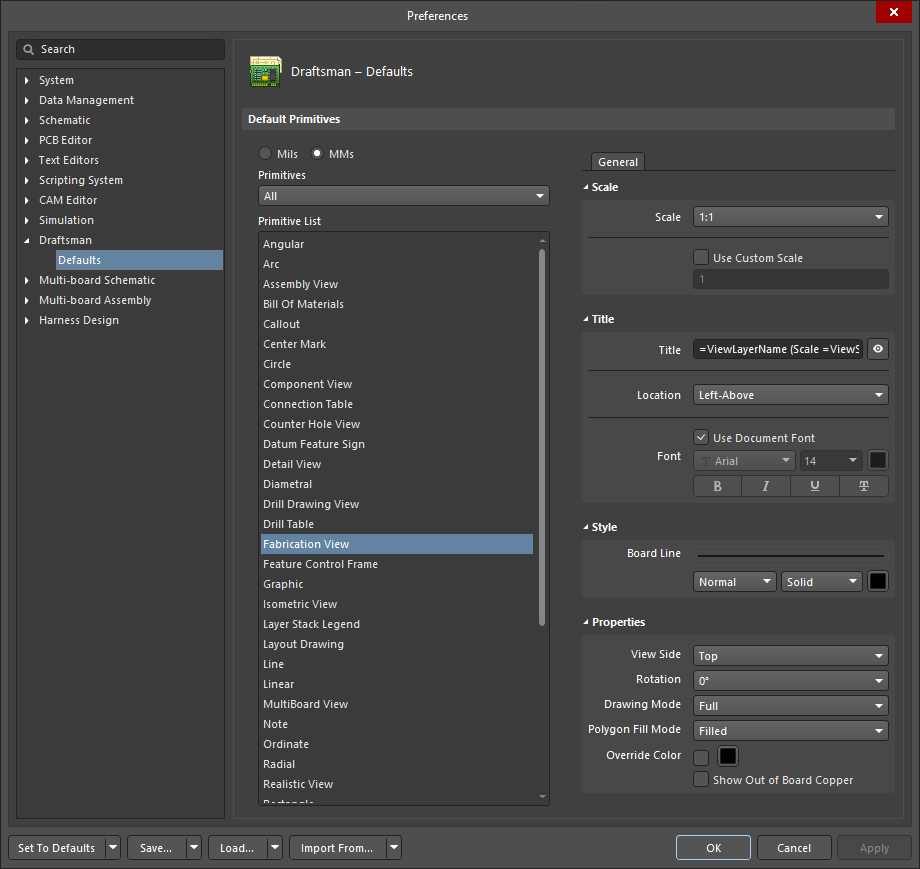Select Realistic View primitive
This screenshot has height=869, width=920.
tap(397, 784)
